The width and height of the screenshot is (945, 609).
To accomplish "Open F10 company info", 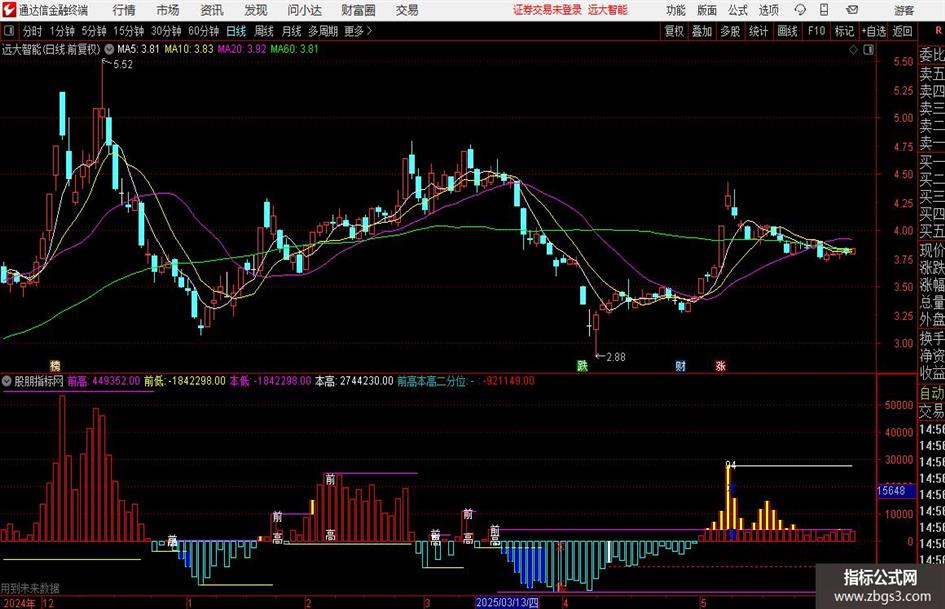I will tap(817, 31).
